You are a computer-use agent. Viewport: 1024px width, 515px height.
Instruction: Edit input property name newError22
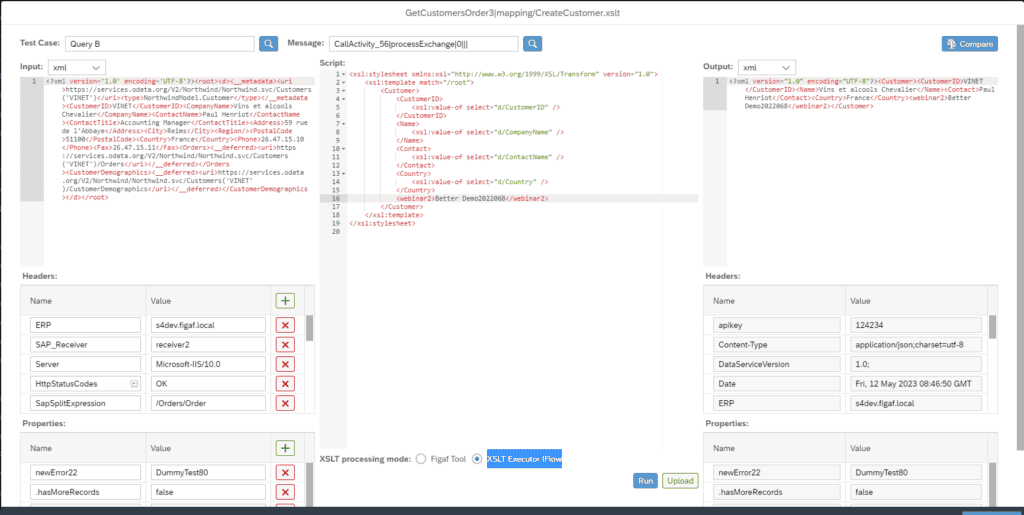point(86,473)
